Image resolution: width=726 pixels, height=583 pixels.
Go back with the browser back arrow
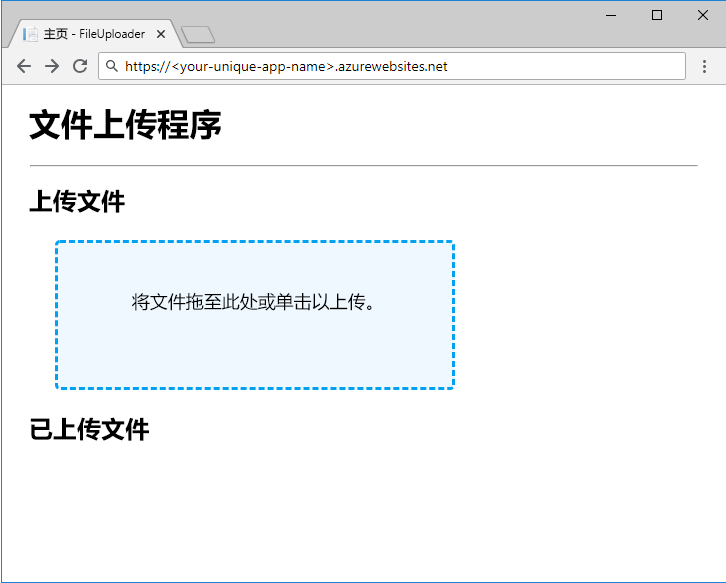click(x=24, y=66)
